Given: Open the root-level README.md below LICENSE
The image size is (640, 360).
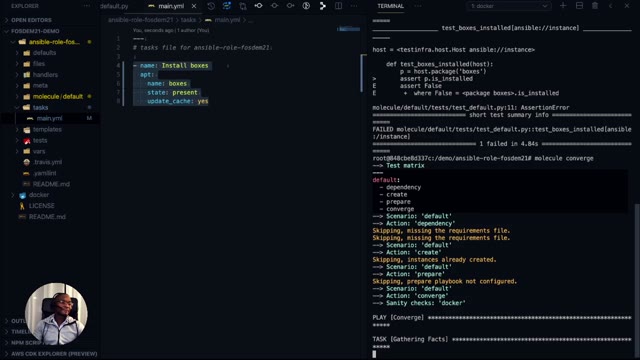Looking at the screenshot, I should 47,217.
